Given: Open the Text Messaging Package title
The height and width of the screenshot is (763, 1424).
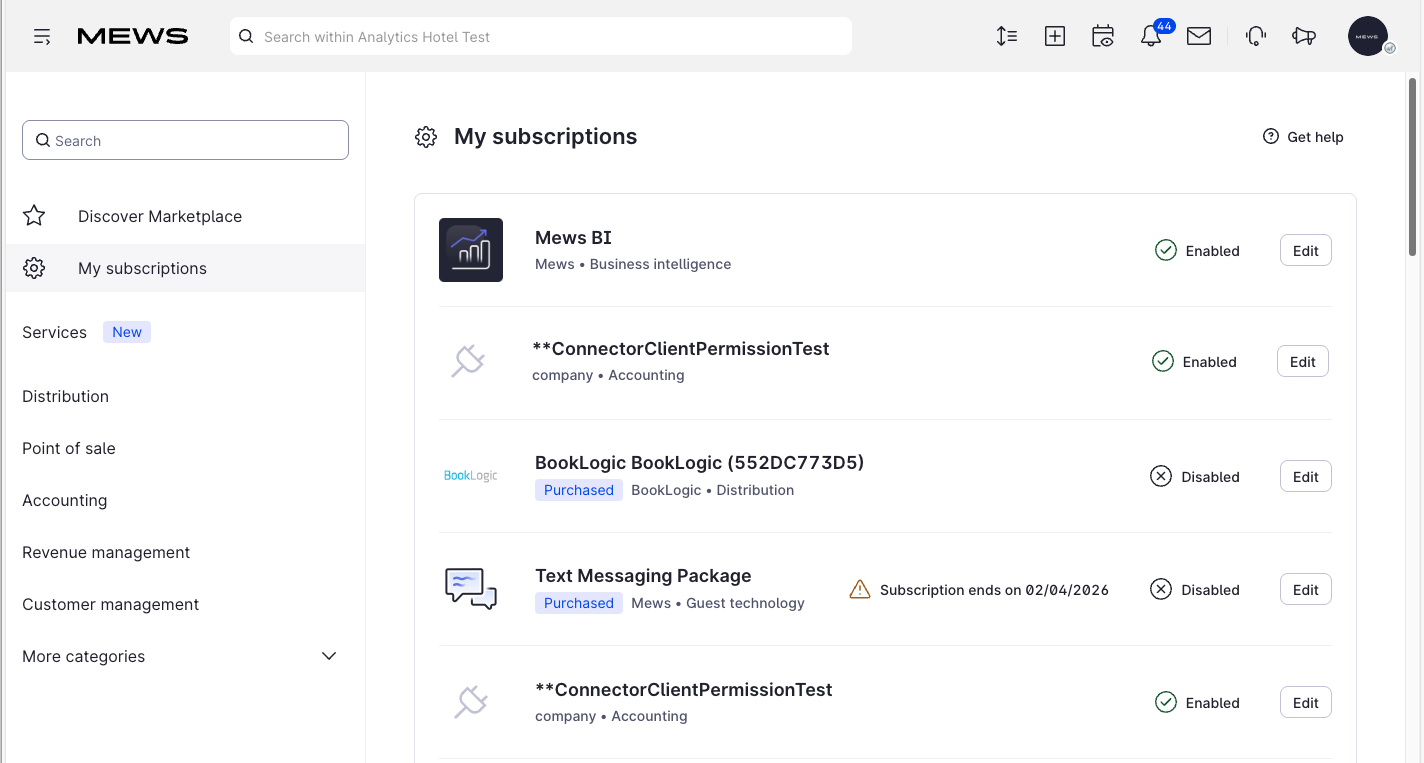Looking at the screenshot, I should point(643,575).
